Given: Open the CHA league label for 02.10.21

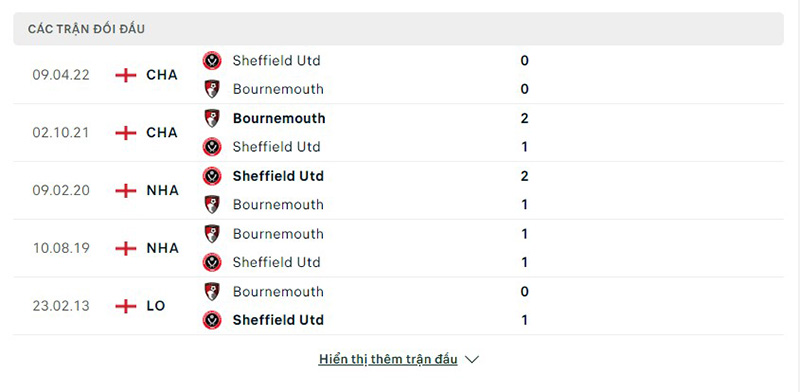Looking at the screenshot, I should click(162, 133).
